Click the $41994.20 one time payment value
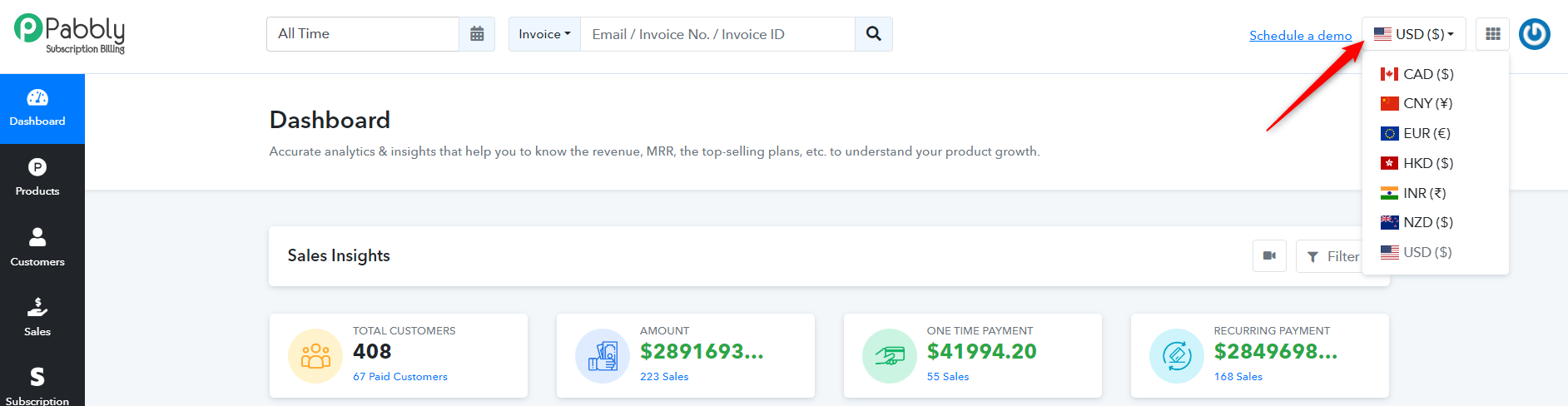This screenshot has height=406, width=1568. click(982, 352)
